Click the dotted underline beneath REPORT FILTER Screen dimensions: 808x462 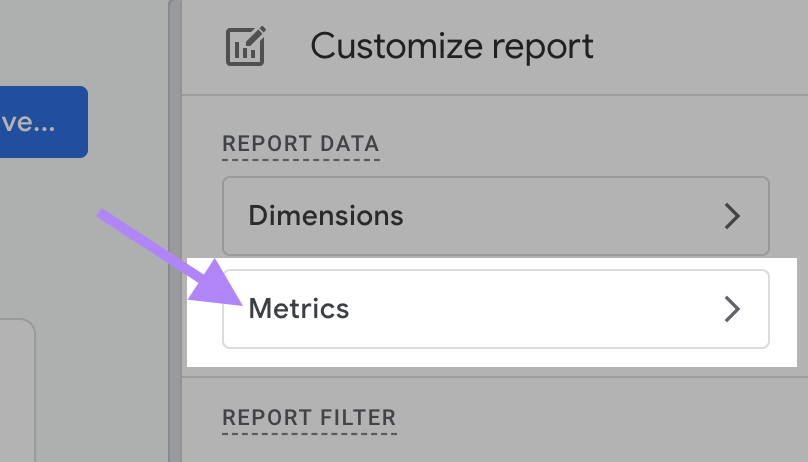[309, 433]
